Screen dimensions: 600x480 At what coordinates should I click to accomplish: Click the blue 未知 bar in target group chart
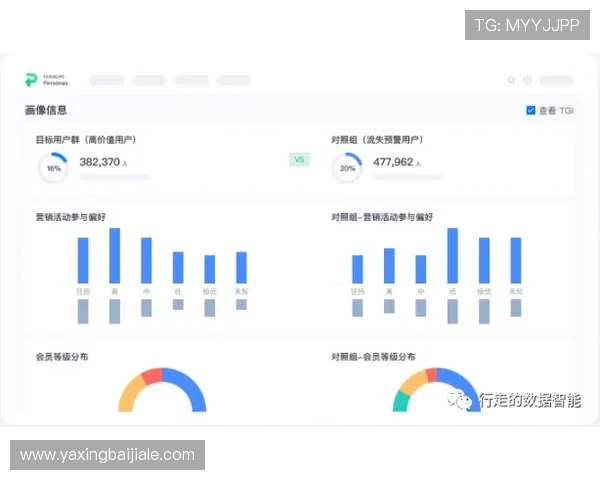coord(241,267)
